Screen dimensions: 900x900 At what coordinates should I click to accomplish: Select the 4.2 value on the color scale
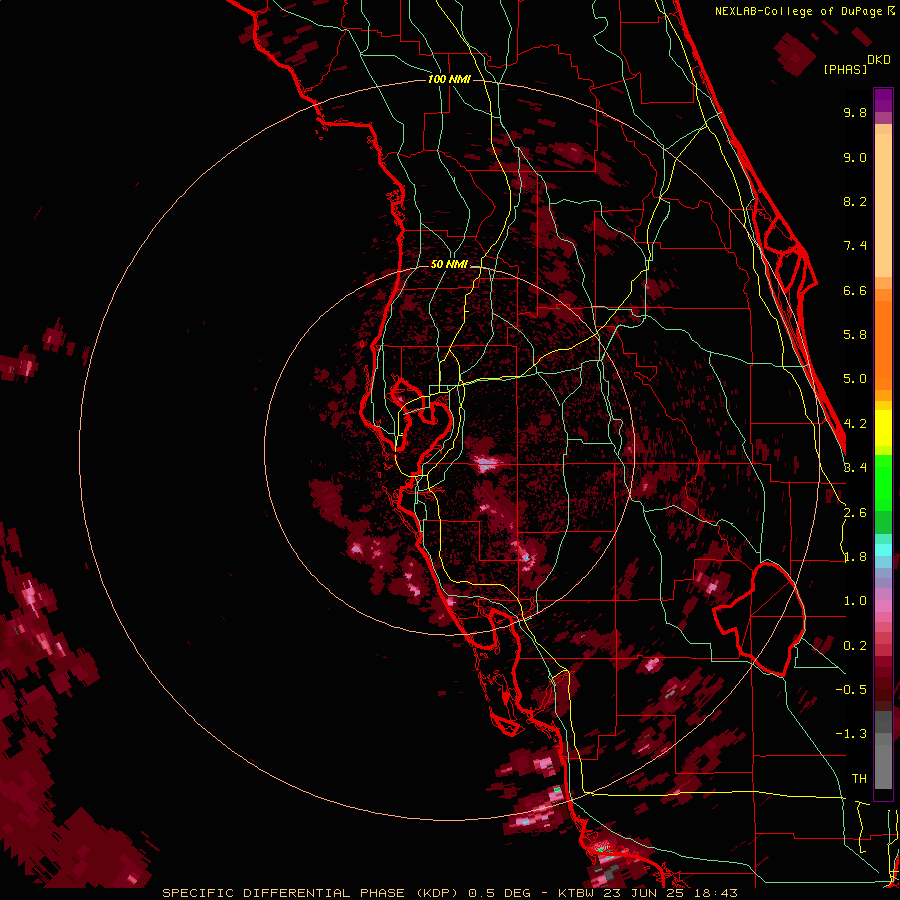[855, 424]
